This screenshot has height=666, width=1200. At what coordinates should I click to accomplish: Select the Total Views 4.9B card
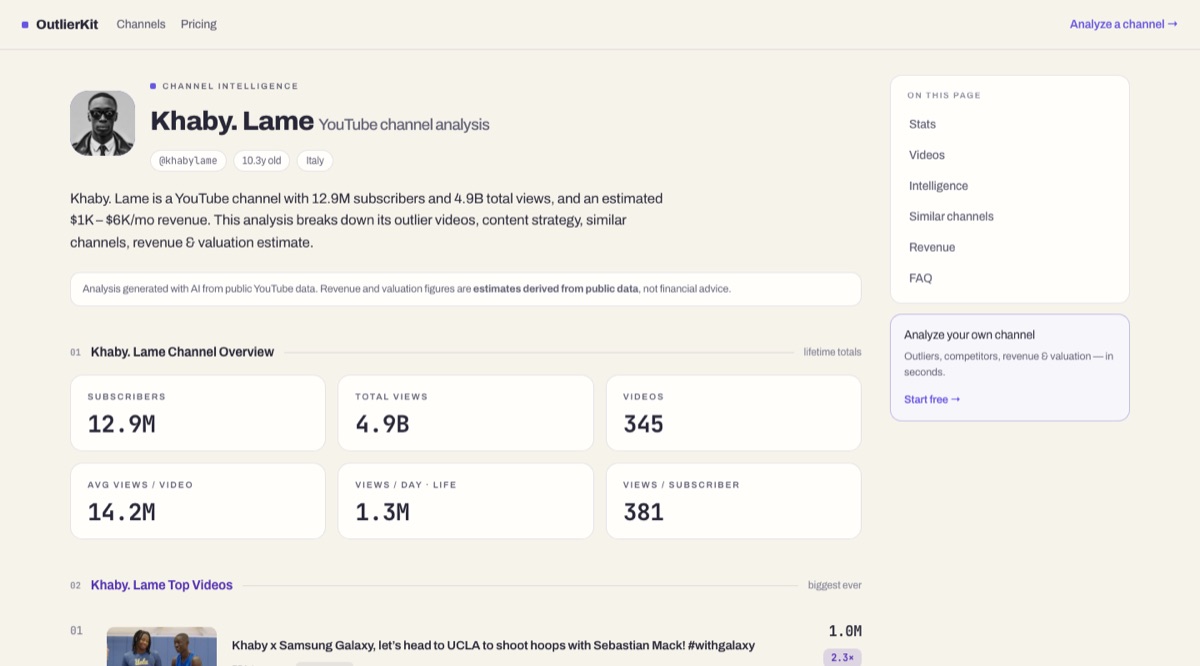466,413
